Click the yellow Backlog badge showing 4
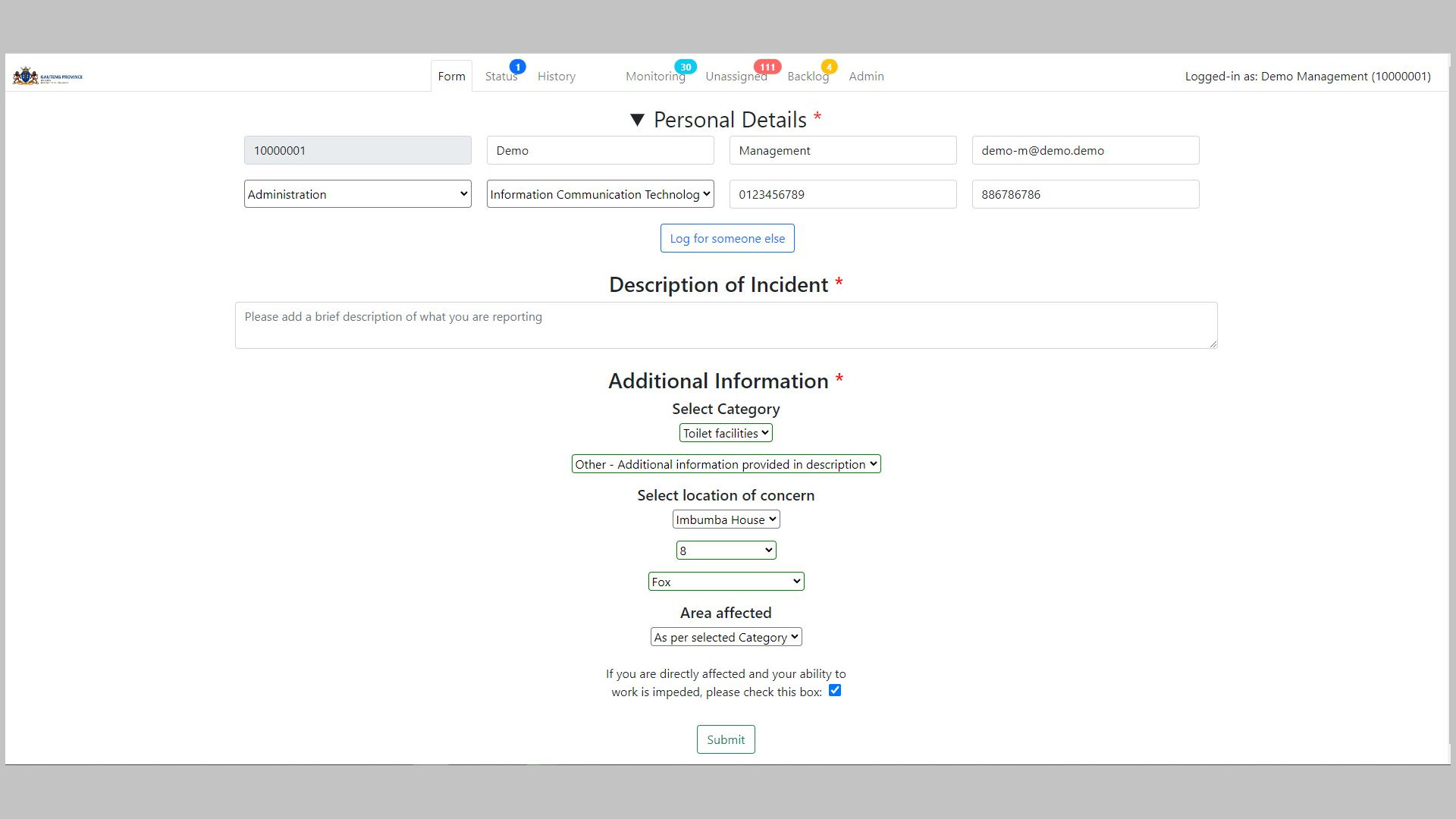1456x819 pixels. coord(829,67)
